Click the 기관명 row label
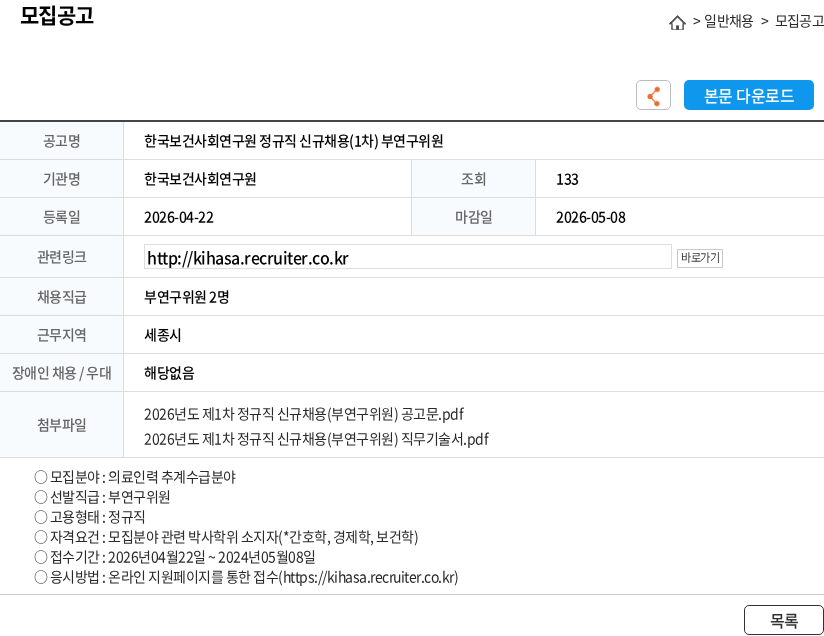Viewport: 824px width, 636px height. pos(61,179)
